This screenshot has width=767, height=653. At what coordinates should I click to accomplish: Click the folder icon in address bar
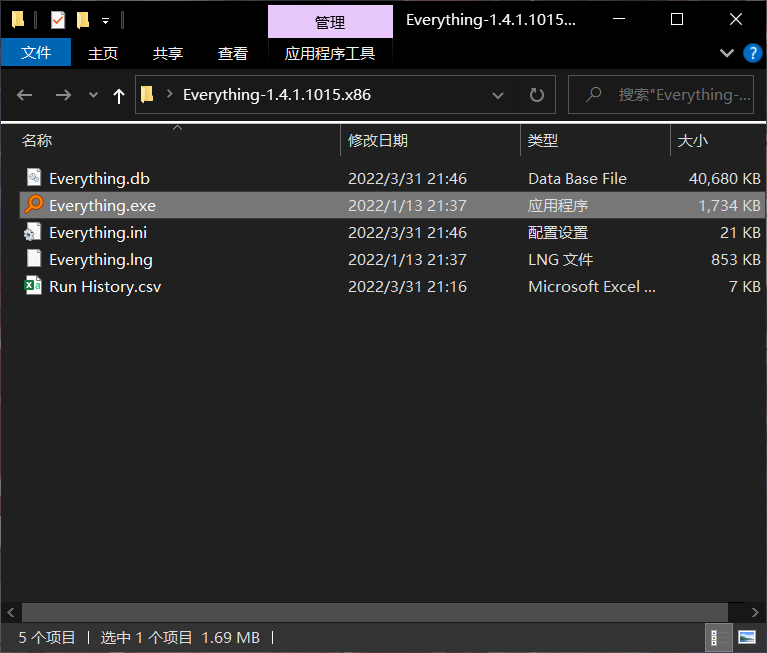(147, 94)
